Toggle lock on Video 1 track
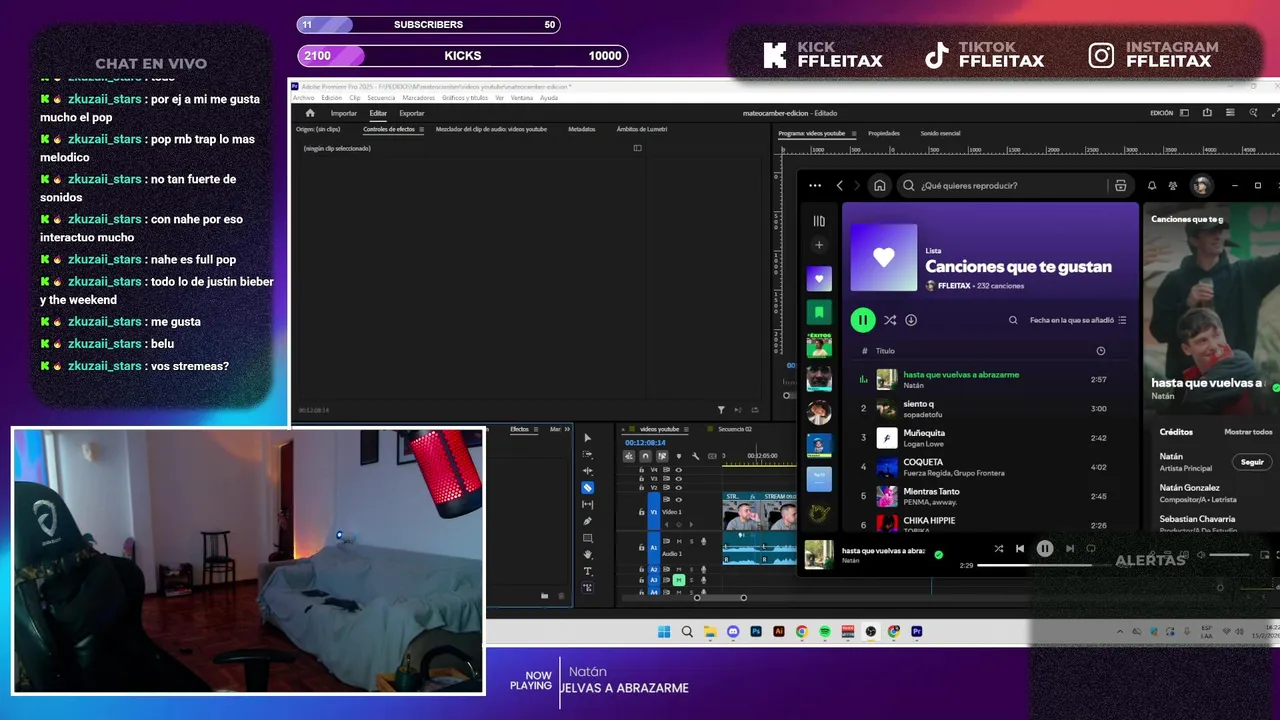Image resolution: width=1280 pixels, height=720 pixels. coord(641,512)
